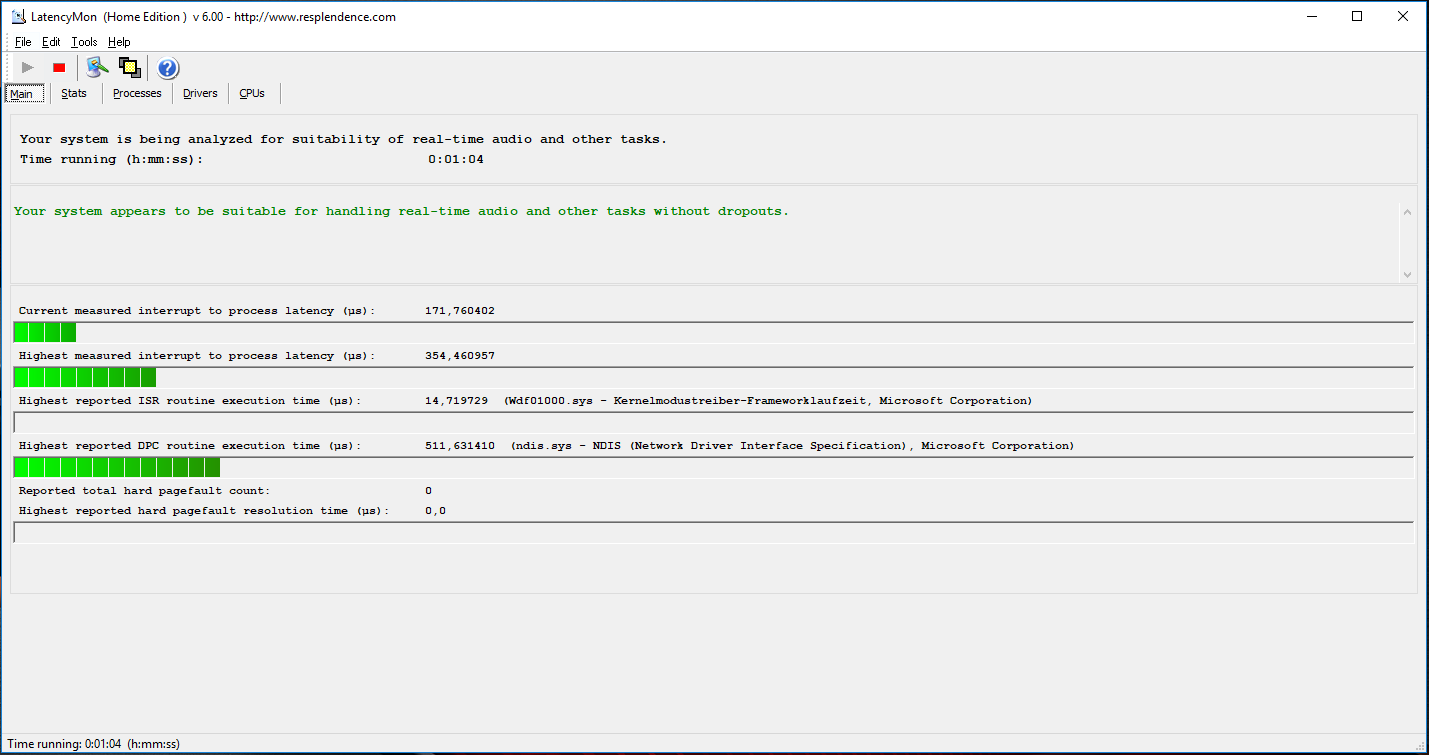Viewport: 1429px width, 755px height.
Task: Switch to the Stats tab
Action: click(x=74, y=93)
